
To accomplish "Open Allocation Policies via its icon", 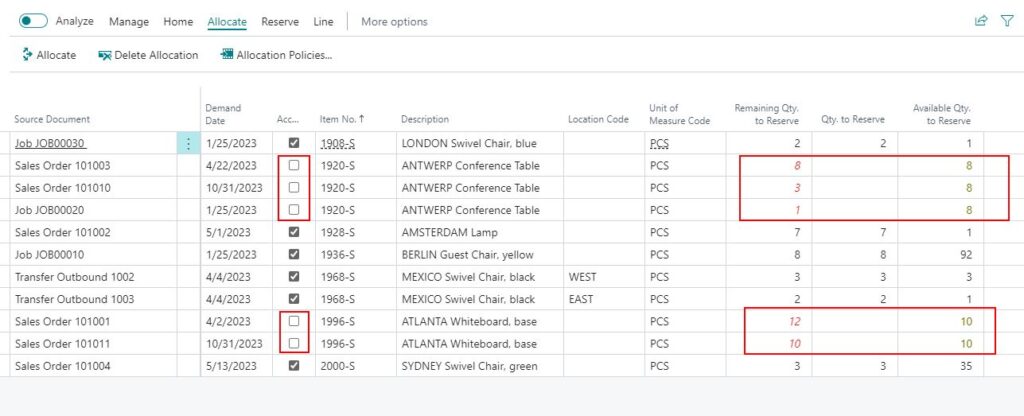I will click(227, 55).
